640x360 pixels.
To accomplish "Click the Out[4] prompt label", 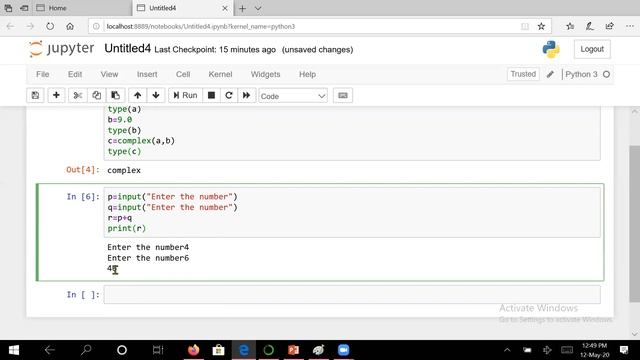I will [x=83, y=170].
